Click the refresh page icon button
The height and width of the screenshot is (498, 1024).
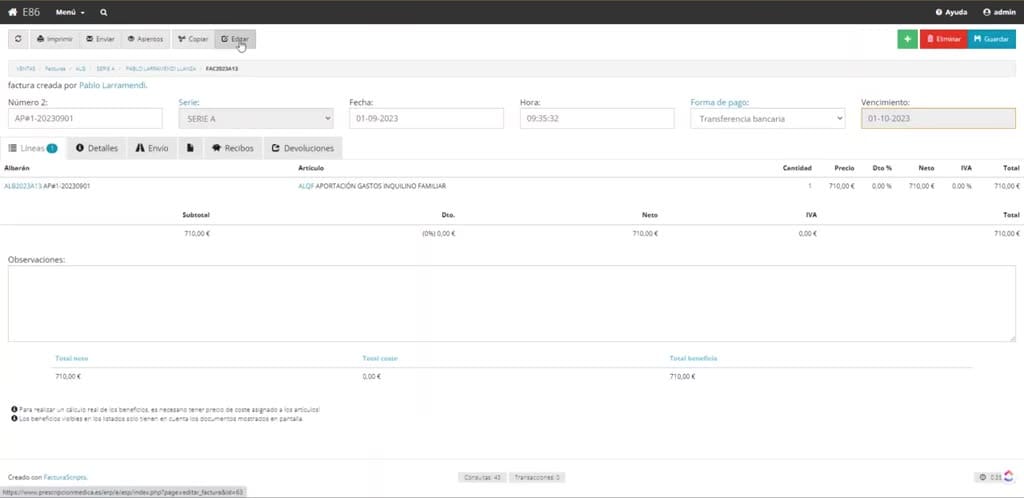pyautogui.click(x=18, y=39)
